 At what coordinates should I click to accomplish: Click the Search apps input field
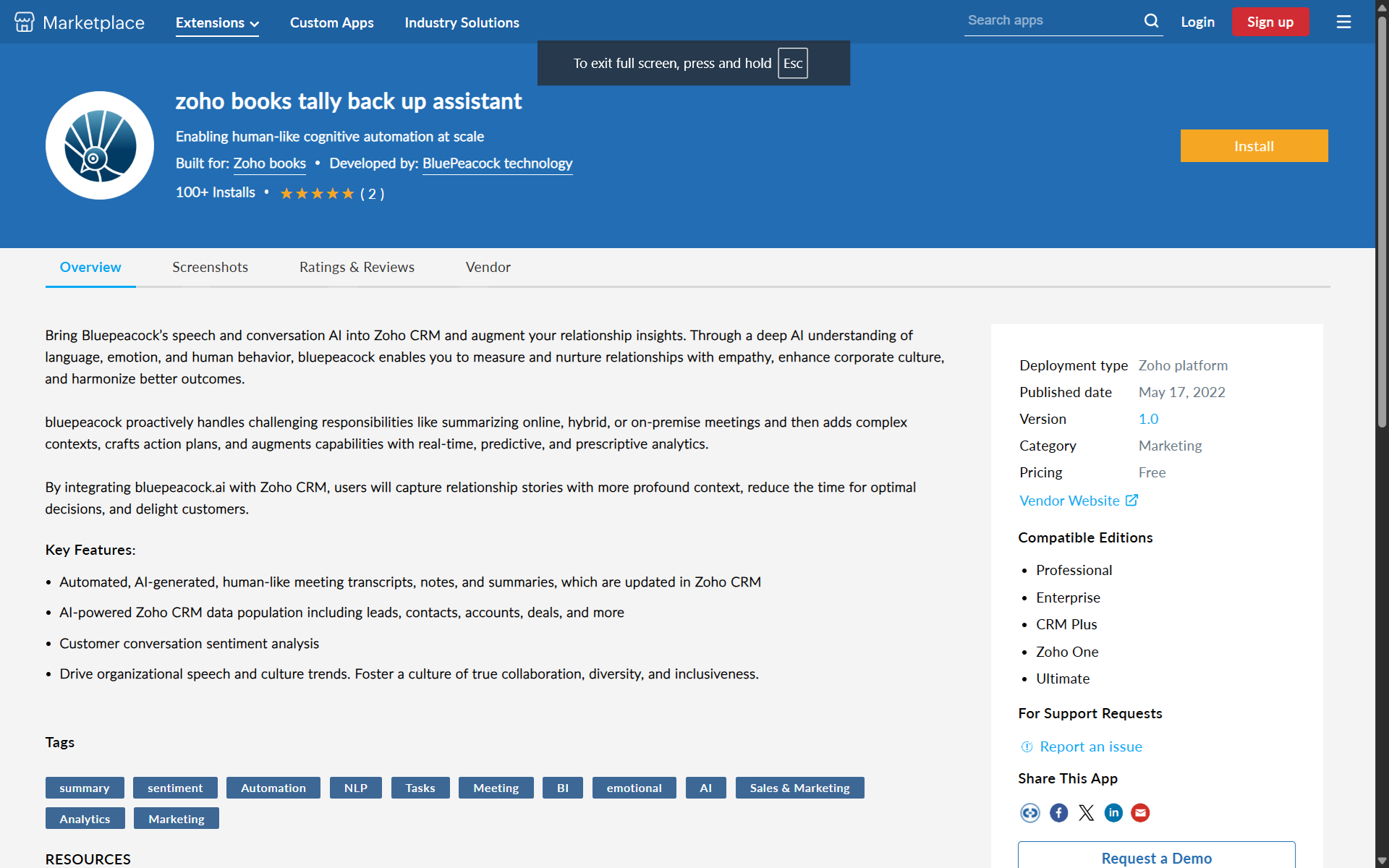[x=1053, y=20]
